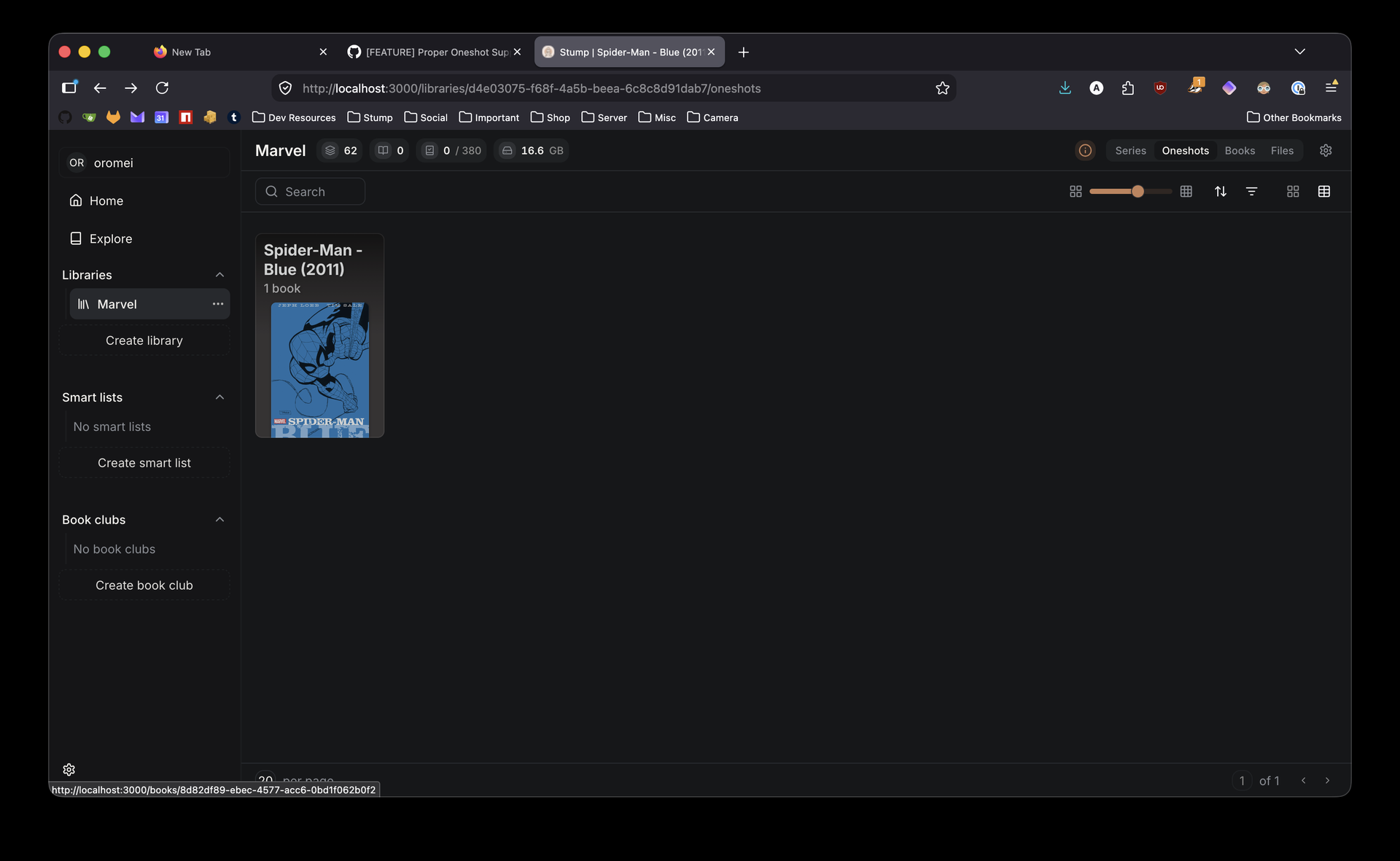The image size is (1400, 861).
Task: Open Firefox application menu
Action: [x=1331, y=88]
